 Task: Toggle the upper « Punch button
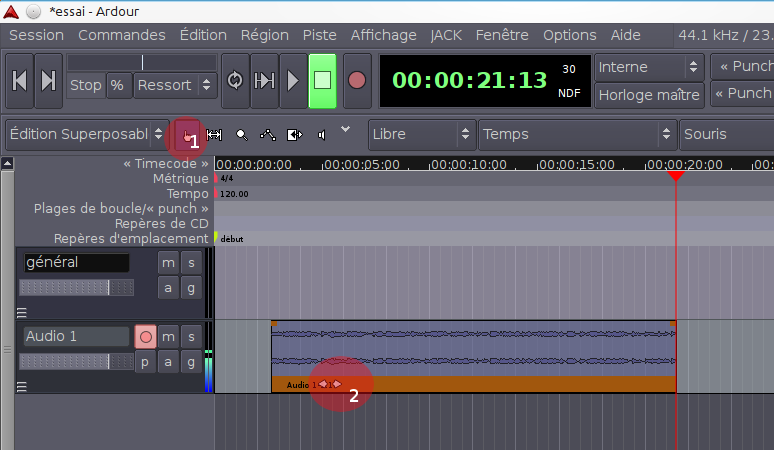[x=742, y=67]
